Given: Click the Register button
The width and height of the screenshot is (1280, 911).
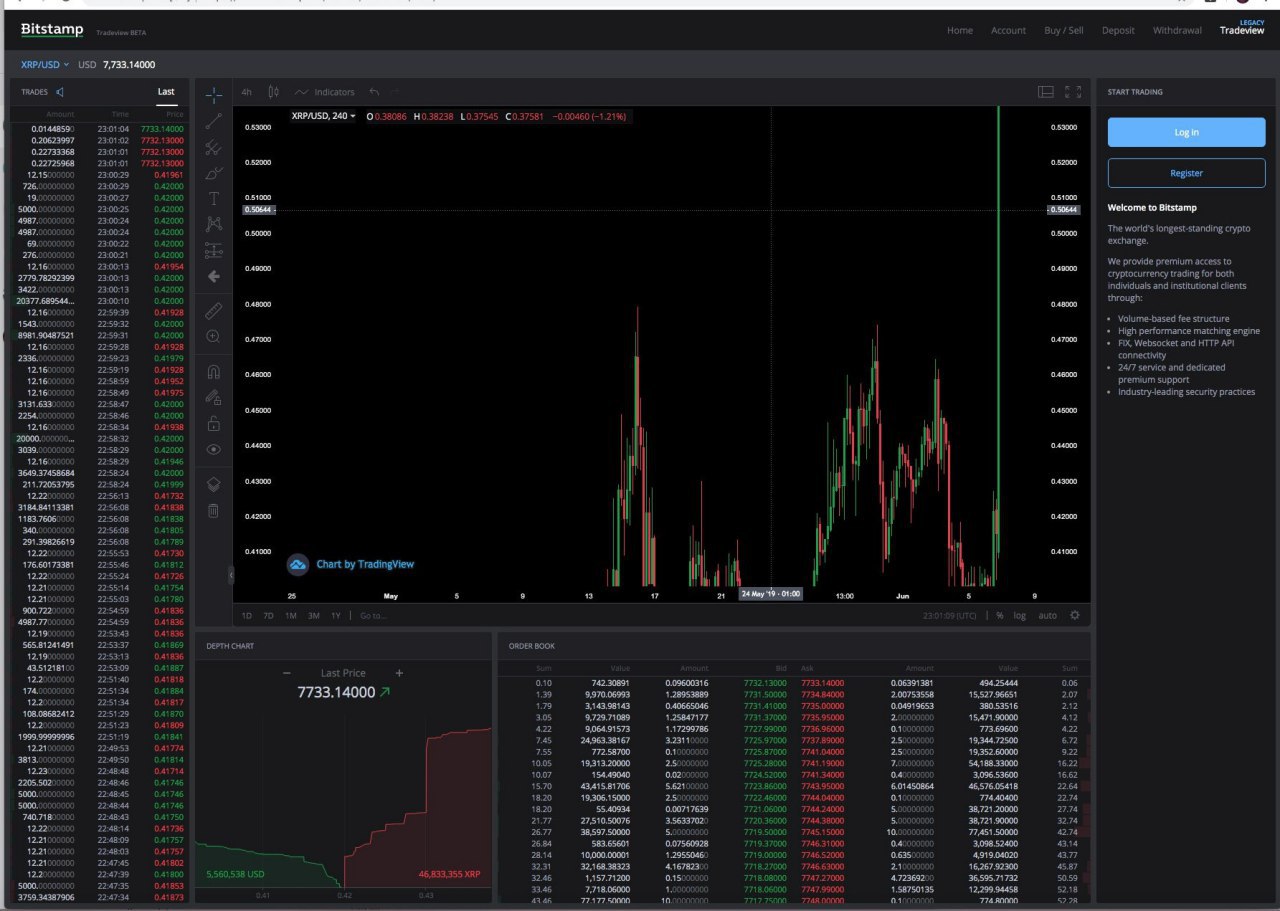Looking at the screenshot, I should [x=1186, y=173].
